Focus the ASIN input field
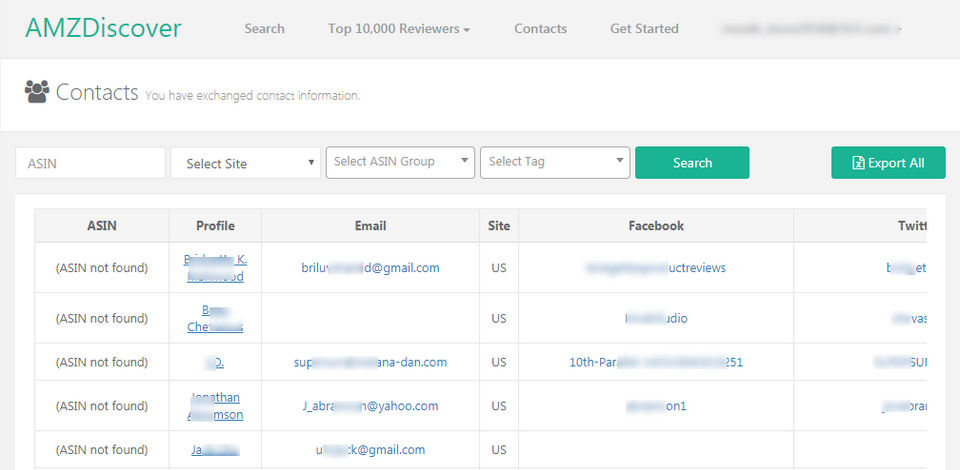This screenshot has height=470, width=960. click(x=91, y=163)
